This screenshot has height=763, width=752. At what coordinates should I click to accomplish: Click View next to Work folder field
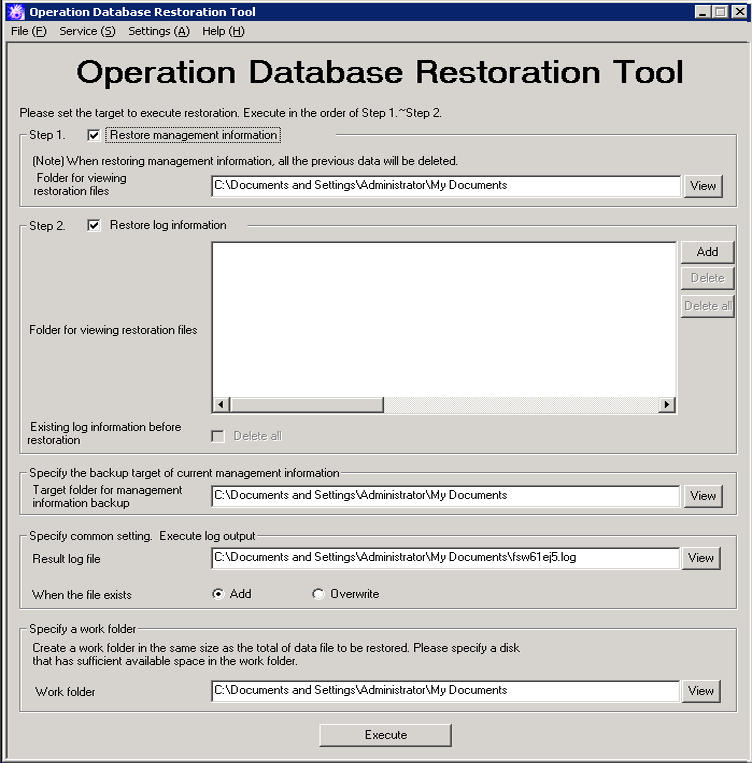(x=701, y=691)
